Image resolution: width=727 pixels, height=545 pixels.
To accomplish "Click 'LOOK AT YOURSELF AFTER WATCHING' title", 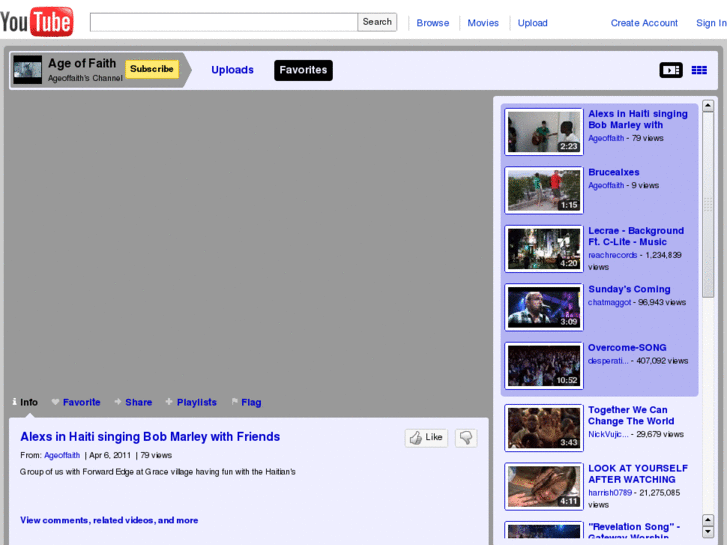I will [x=638, y=474].
